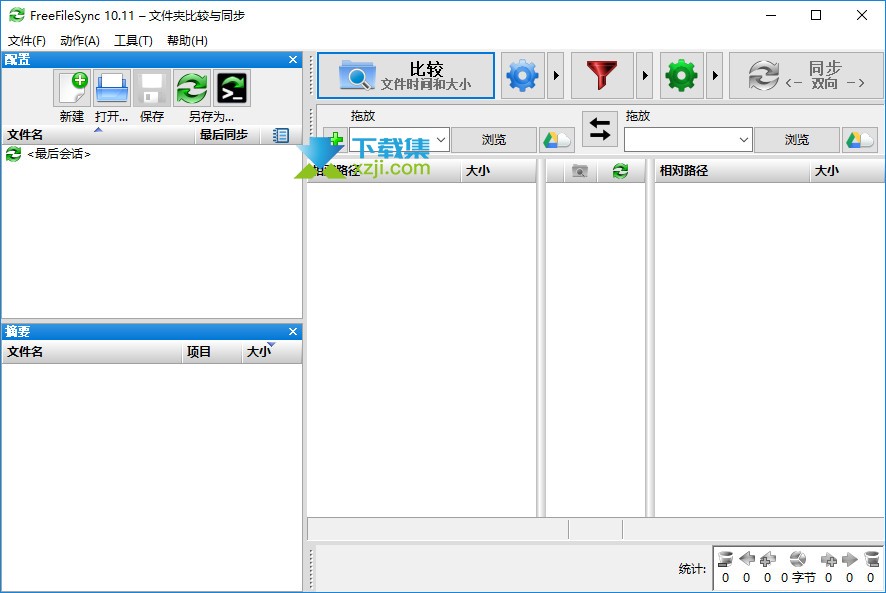
Task: Click the sync action icon in middle grid header
Action: click(620, 171)
